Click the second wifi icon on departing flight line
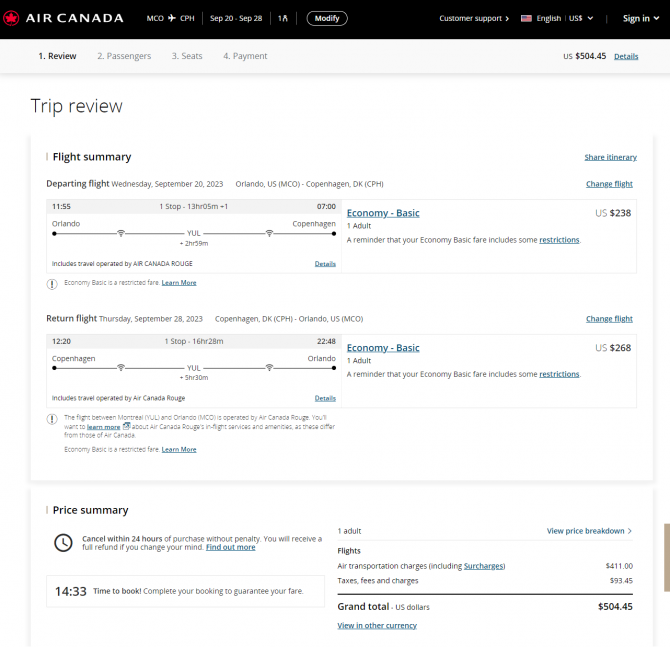This screenshot has height=647, width=670. (269, 233)
